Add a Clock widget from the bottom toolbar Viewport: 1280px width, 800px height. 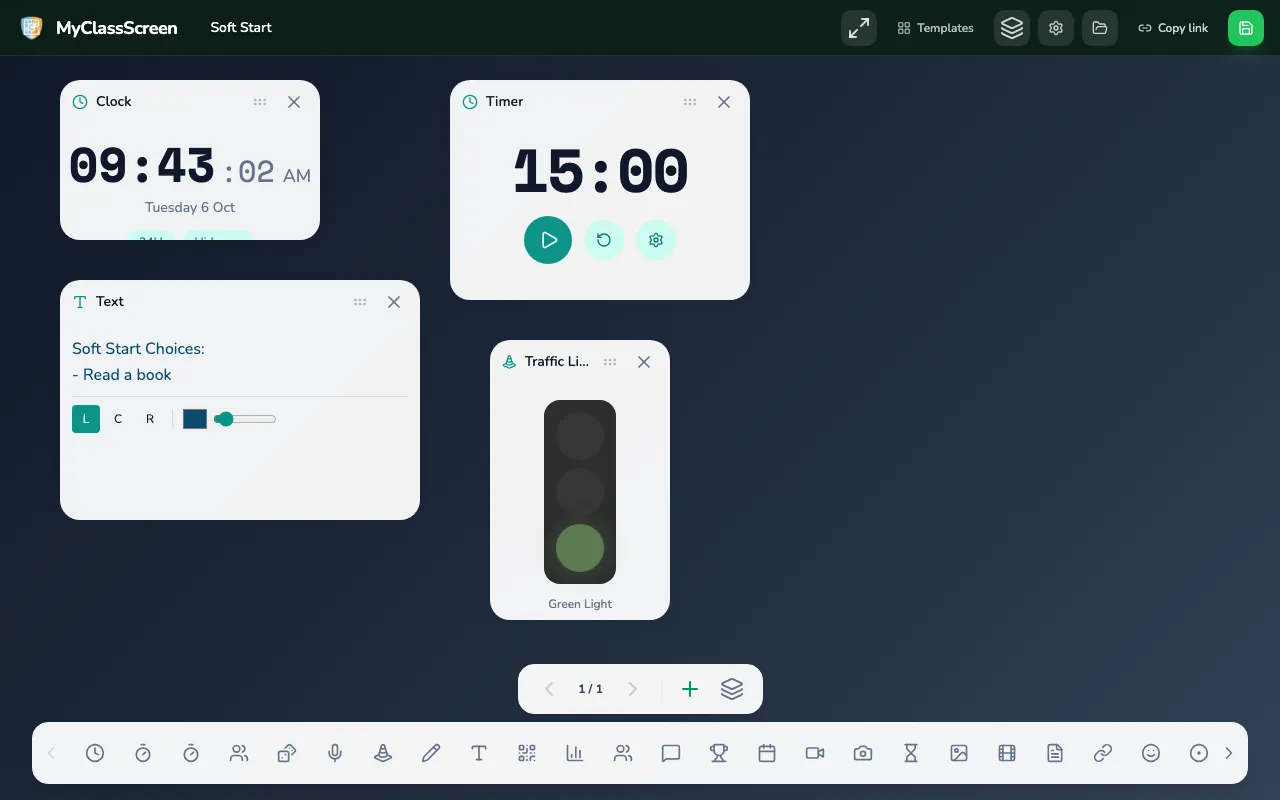coord(95,753)
